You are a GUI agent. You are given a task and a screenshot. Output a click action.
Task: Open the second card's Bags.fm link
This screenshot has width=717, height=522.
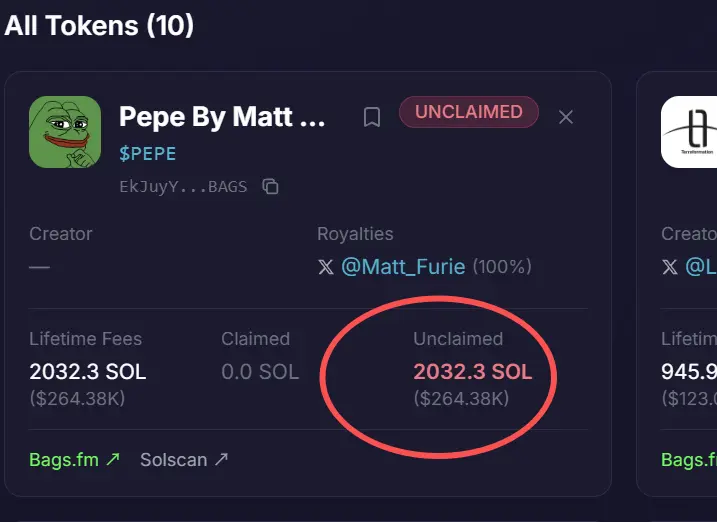pyautogui.click(x=690, y=460)
